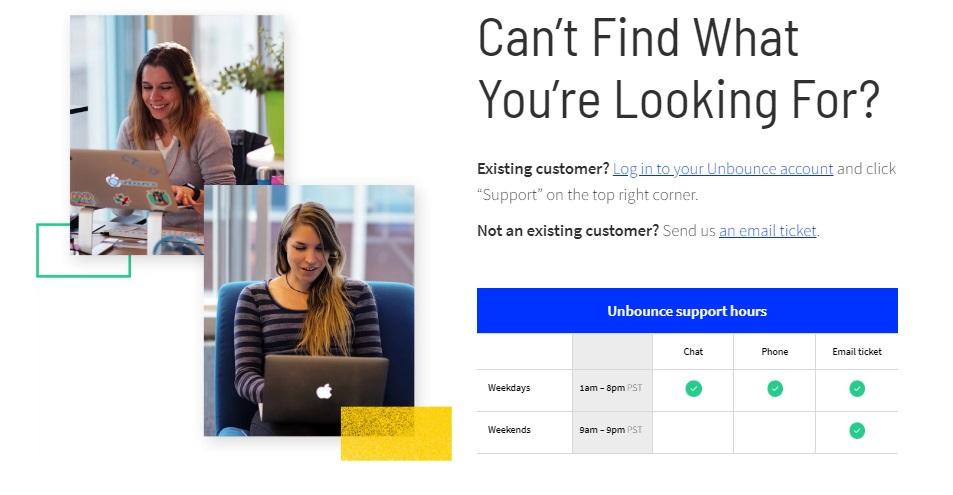
Task: Click the 'Can't Find What You're Looking For?' heading
Action: [x=679, y=69]
